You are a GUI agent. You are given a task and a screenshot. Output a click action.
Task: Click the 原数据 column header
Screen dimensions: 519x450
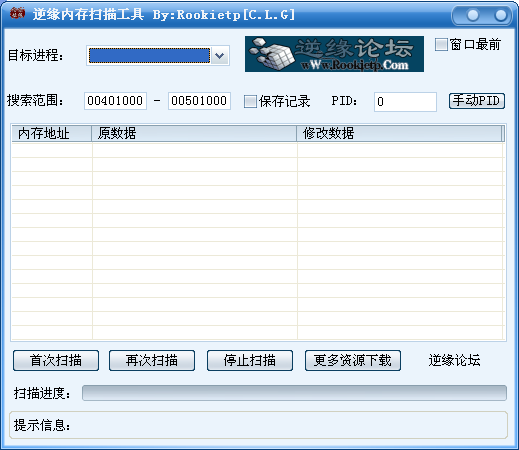(194, 133)
